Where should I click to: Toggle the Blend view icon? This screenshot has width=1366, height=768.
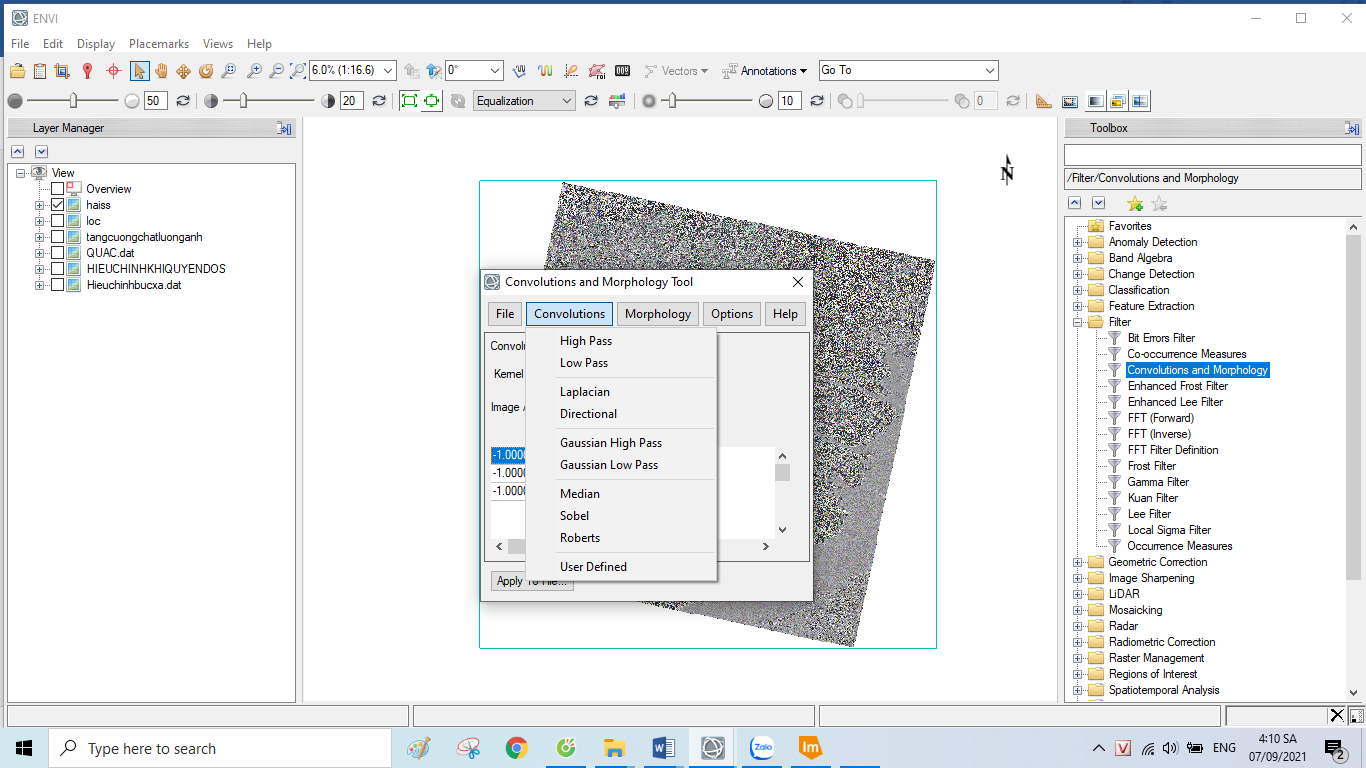[x=1095, y=101]
